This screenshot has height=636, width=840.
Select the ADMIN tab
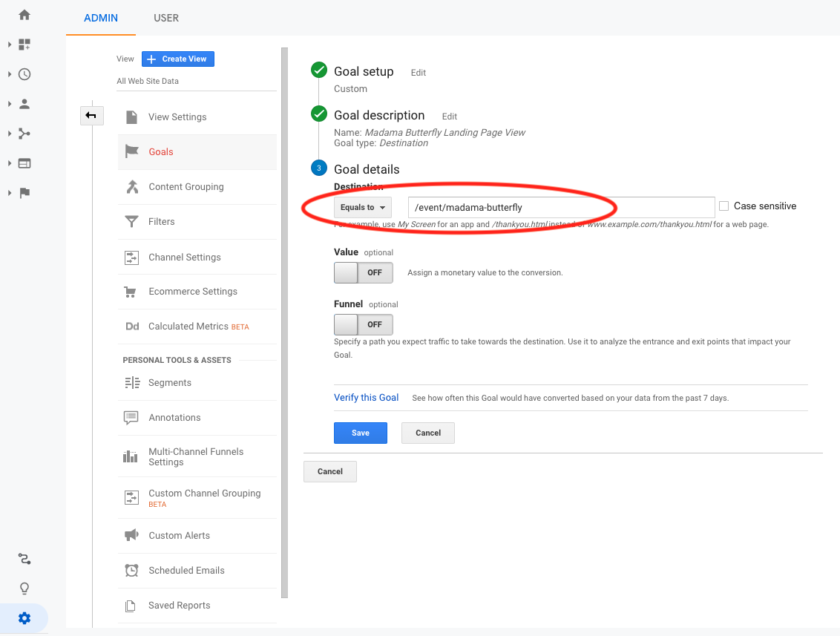tap(100, 17)
